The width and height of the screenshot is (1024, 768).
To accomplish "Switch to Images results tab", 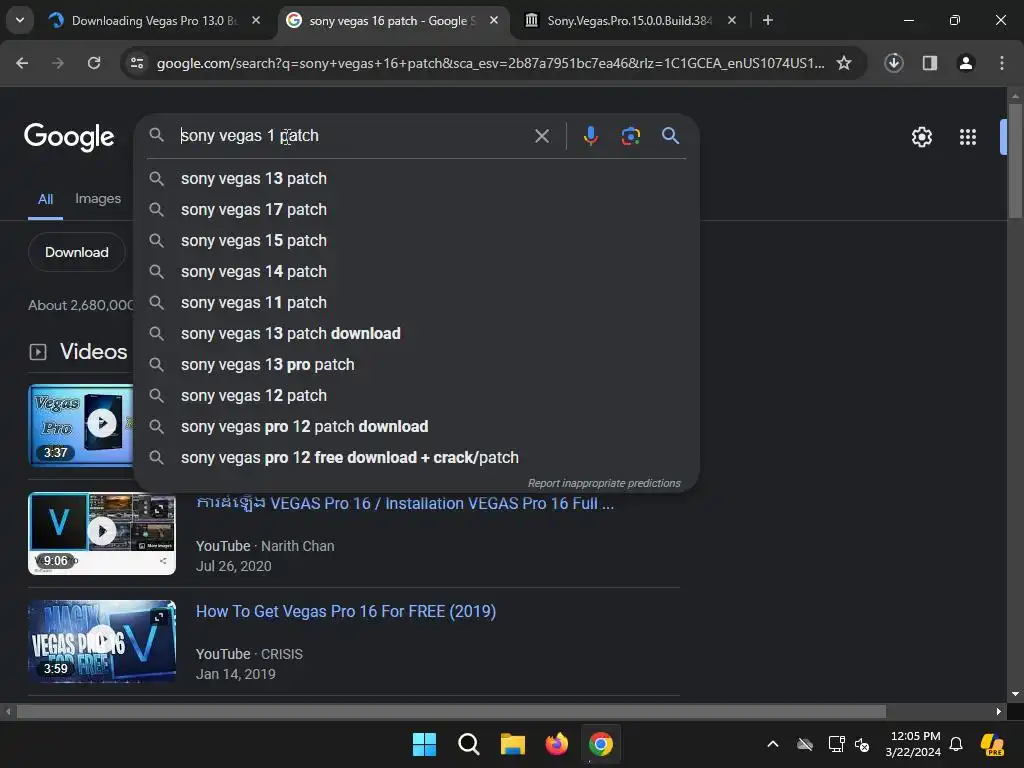I will pos(98,199).
